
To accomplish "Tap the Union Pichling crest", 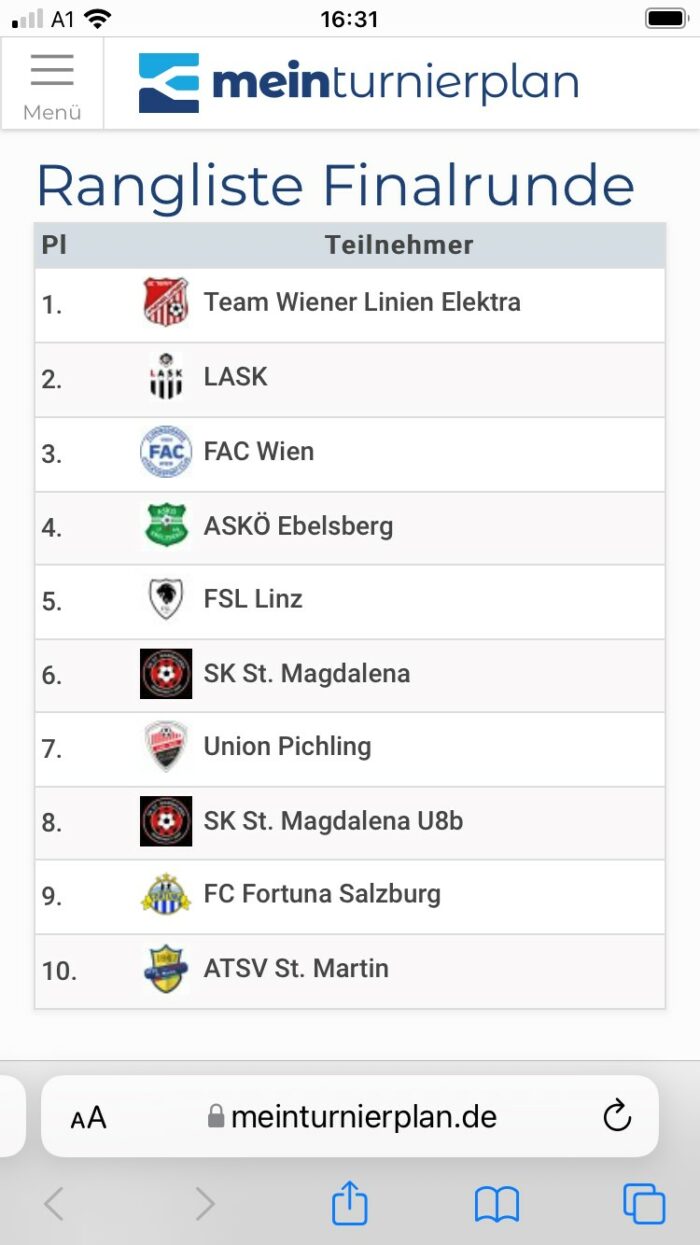I will tap(165, 747).
